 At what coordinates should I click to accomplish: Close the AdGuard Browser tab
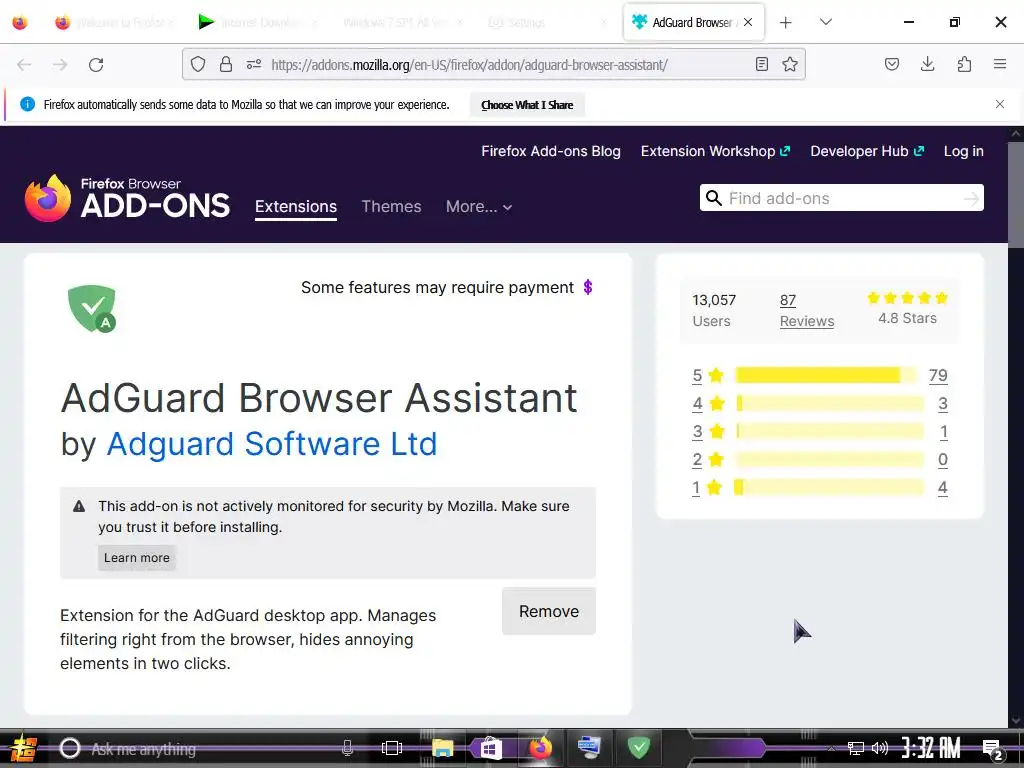(x=748, y=22)
